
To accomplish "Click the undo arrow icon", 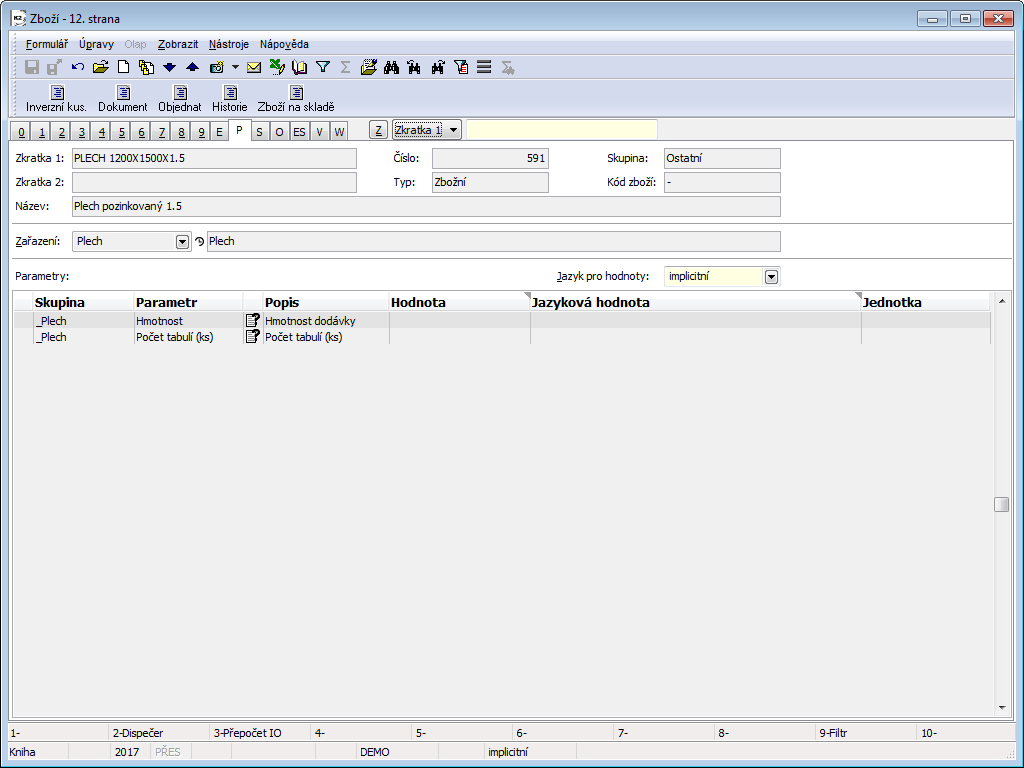I will (78, 67).
